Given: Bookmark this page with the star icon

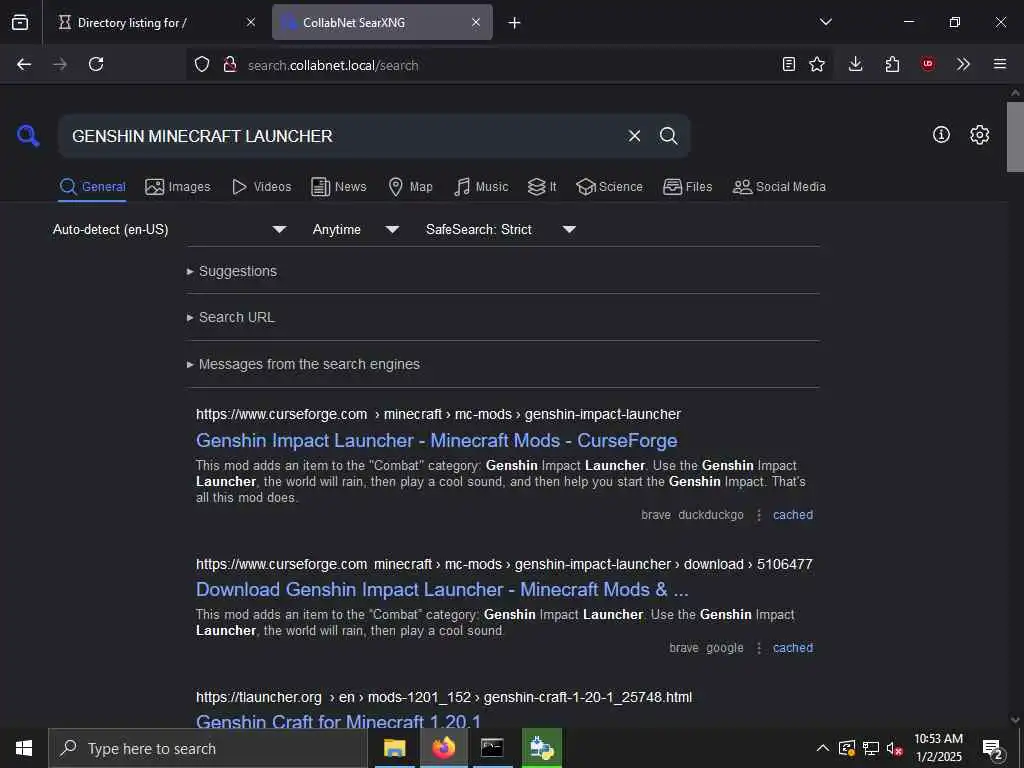Looking at the screenshot, I should click(817, 64).
